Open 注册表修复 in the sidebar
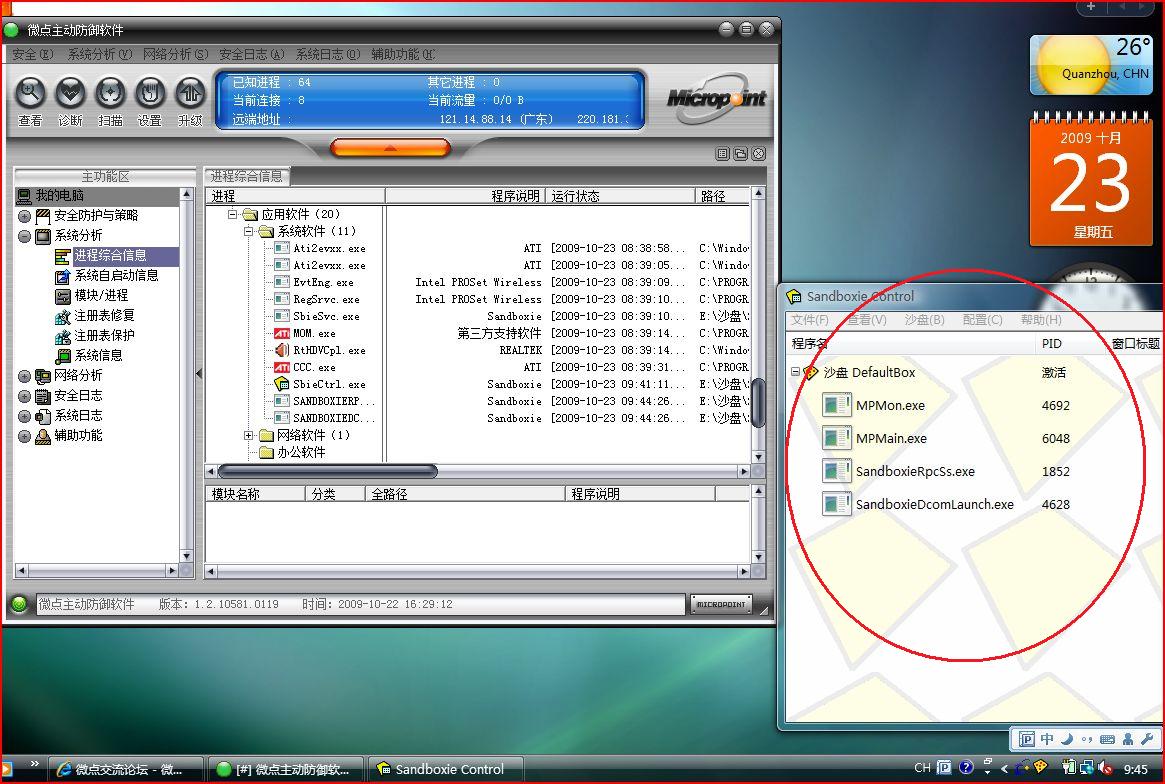 point(104,316)
